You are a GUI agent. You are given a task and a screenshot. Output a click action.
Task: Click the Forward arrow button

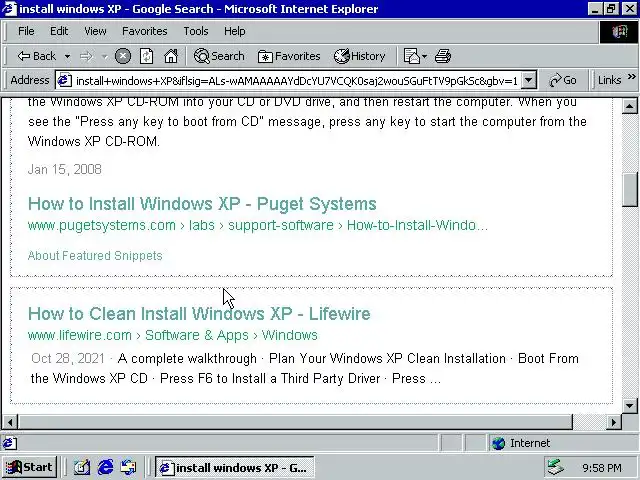(x=86, y=56)
